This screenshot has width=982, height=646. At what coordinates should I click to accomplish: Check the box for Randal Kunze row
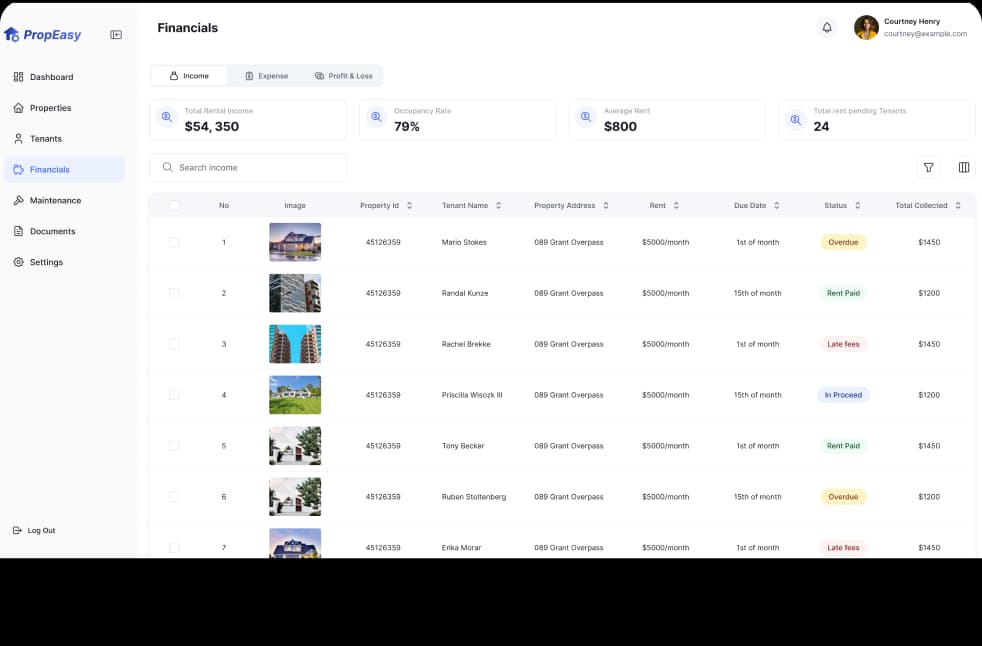[174, 293]
